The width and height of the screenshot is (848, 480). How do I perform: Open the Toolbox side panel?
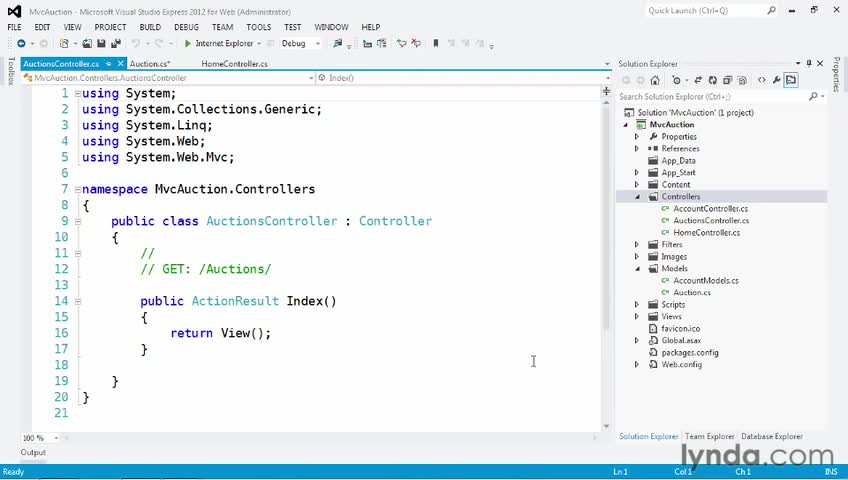[11, 71]
